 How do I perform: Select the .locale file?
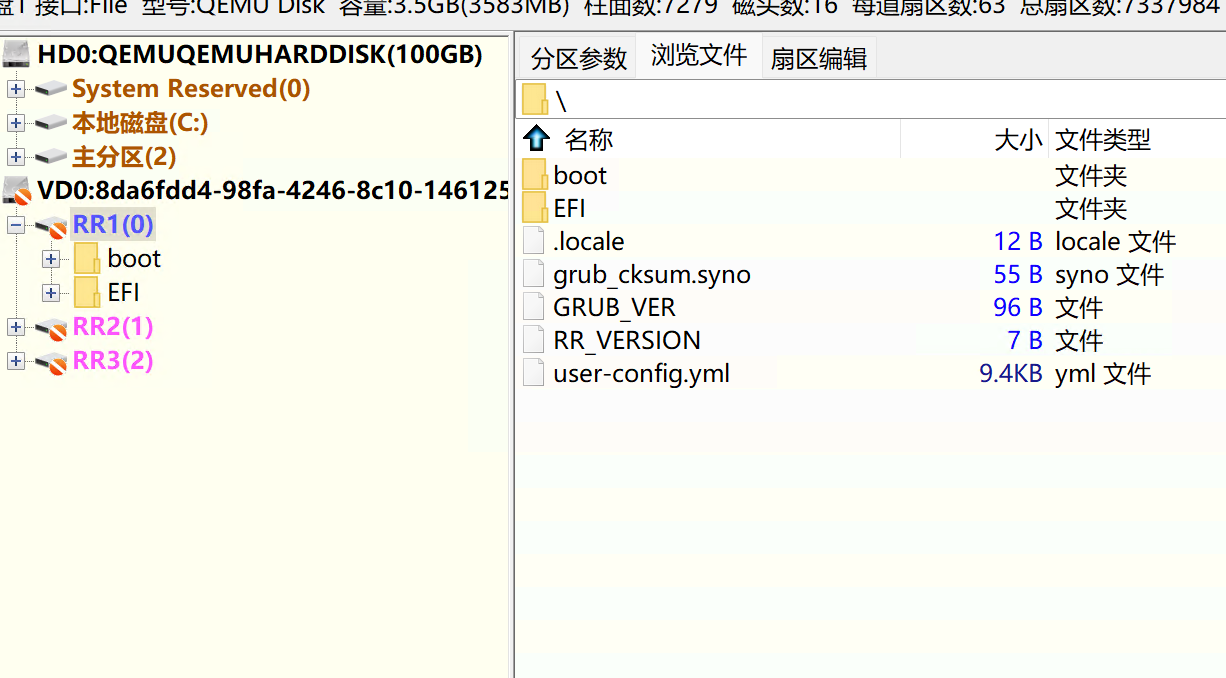pyautogui.click(x=588, y=241)
